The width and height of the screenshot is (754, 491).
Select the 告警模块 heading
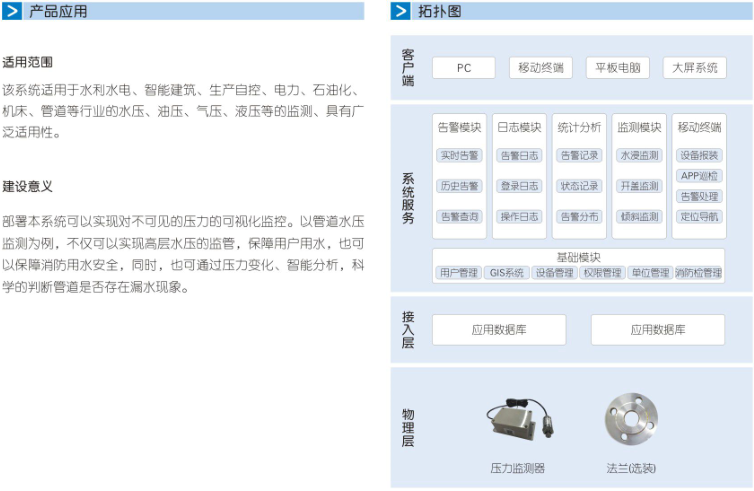coord(459,127)
